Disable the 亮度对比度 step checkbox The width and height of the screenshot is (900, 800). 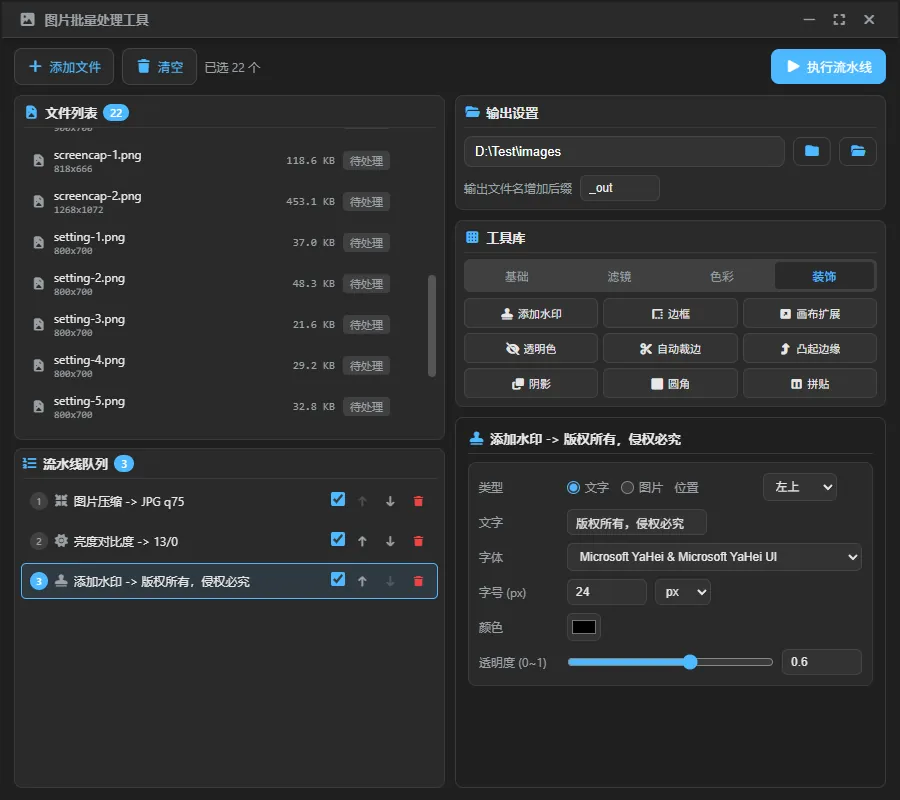point(338,539)
